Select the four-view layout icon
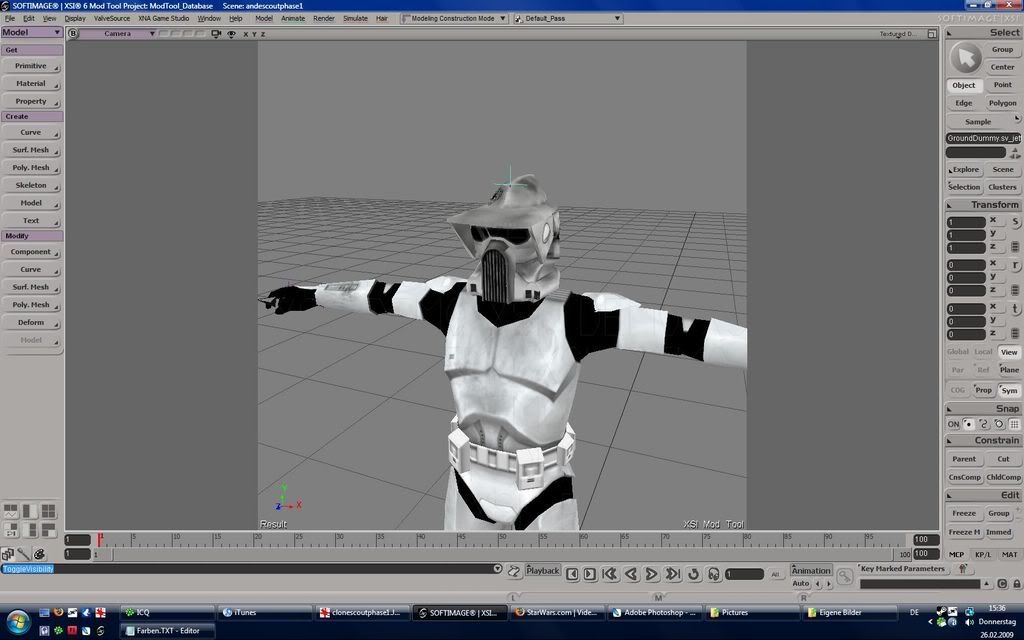Image resolution: width=1024 pixels, height=640 pixels. [x=48, y=511]
